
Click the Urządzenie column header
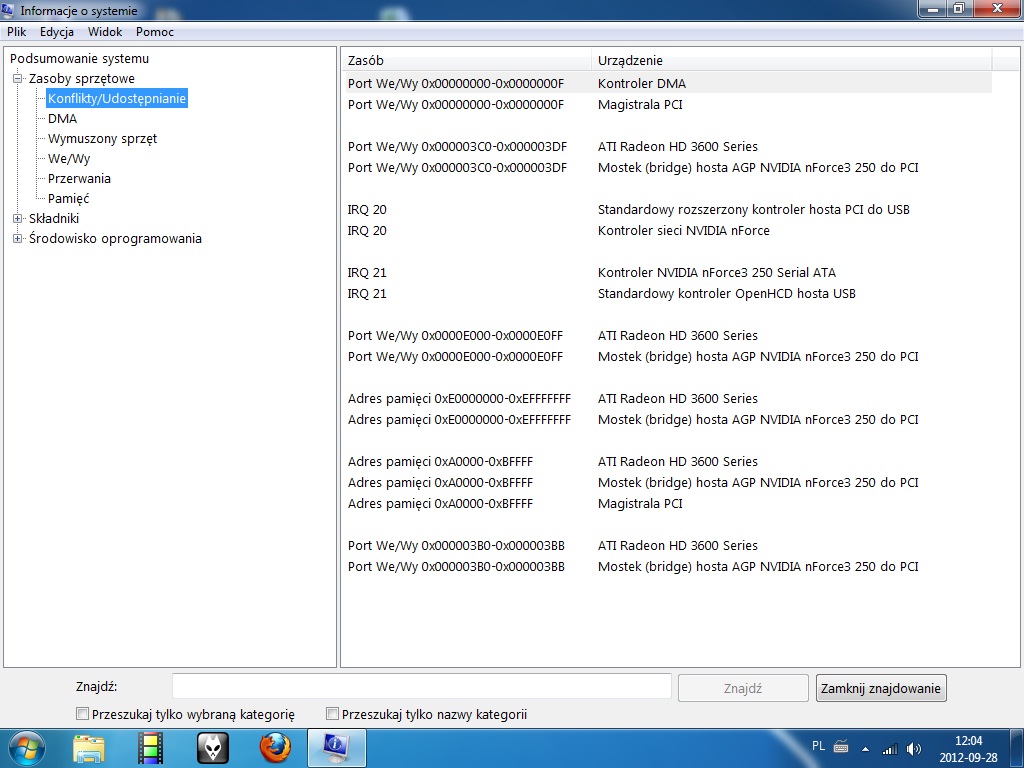792,60
